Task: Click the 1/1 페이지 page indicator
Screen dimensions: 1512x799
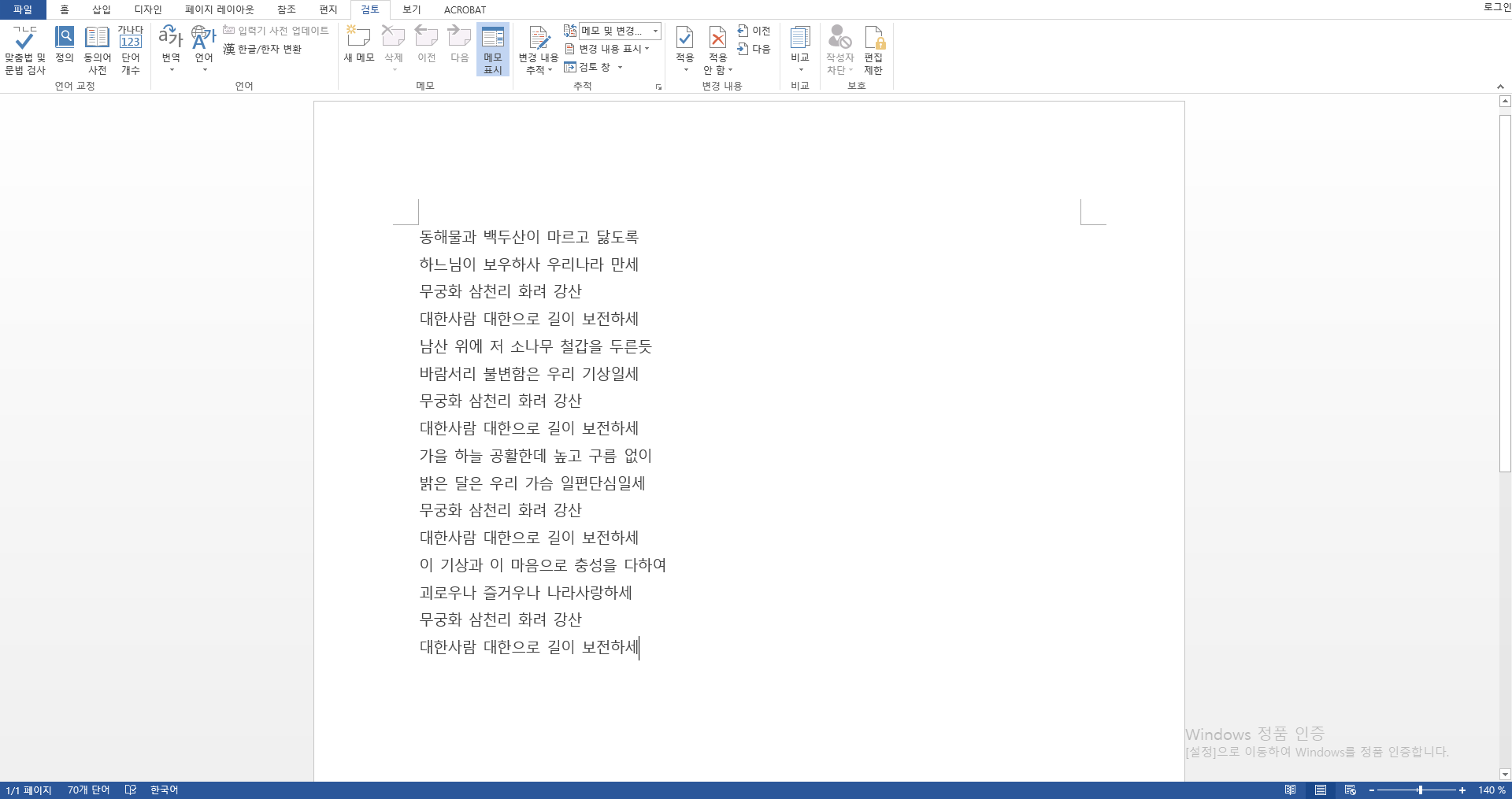Action: click(x=28, y=790)
